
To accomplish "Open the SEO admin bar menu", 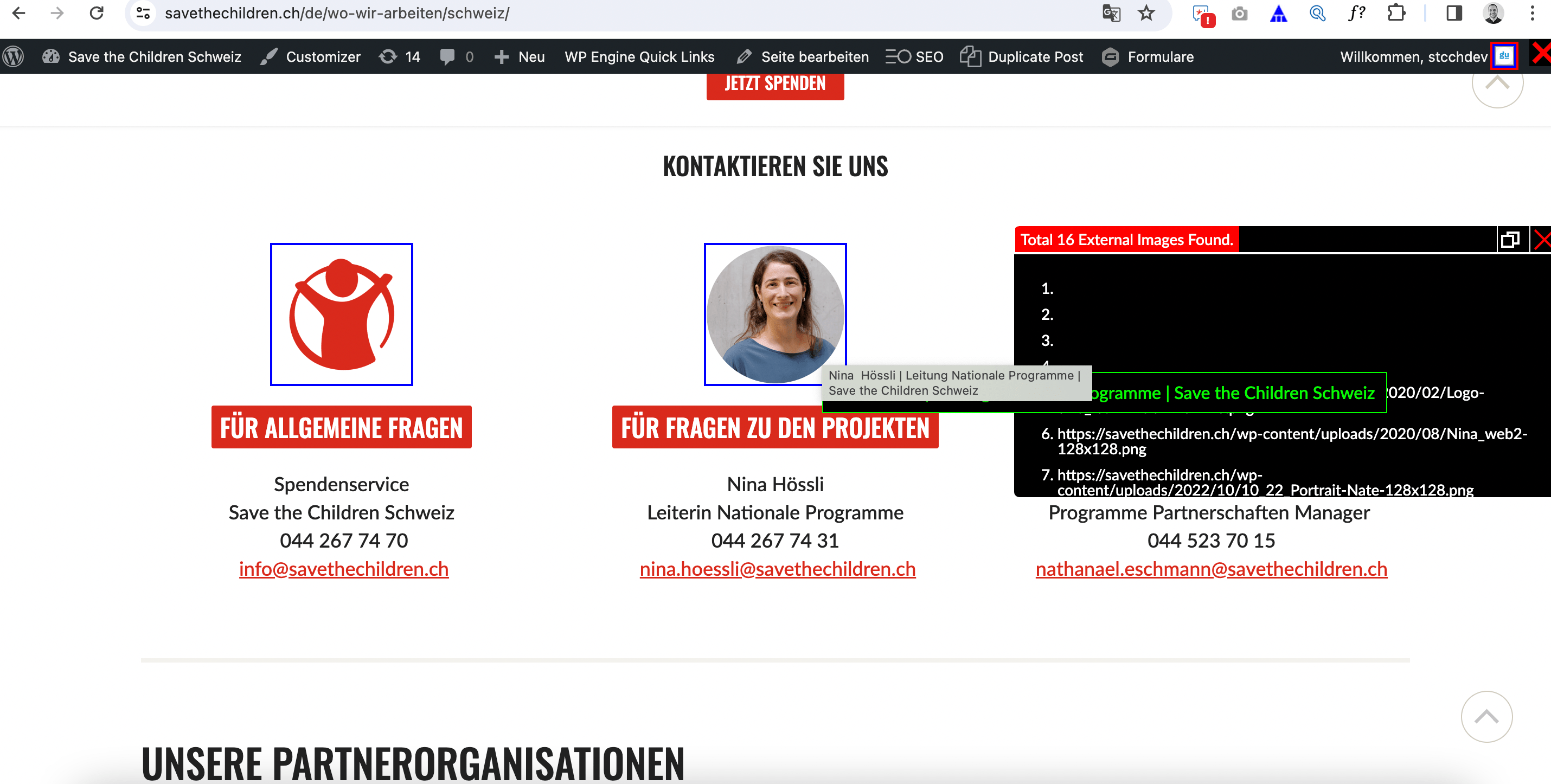I will pos(914,56).
